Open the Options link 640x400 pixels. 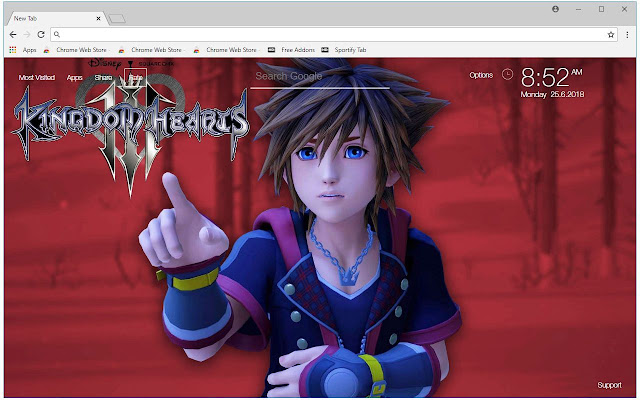pyautogui.click(x=481, y=75)
